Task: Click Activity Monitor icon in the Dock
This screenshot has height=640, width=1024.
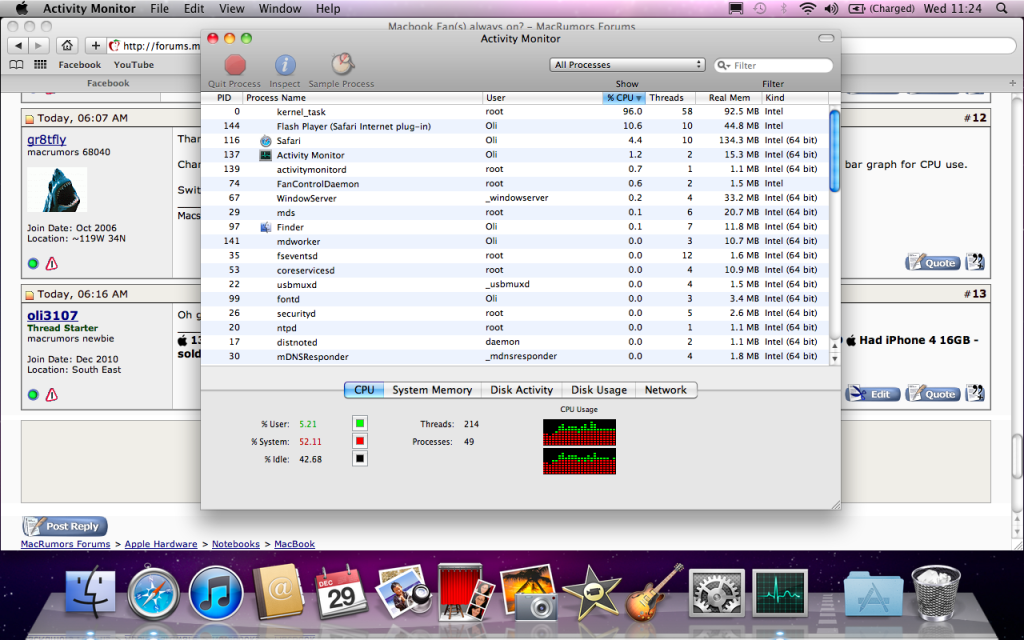Action: coord(780,593)
